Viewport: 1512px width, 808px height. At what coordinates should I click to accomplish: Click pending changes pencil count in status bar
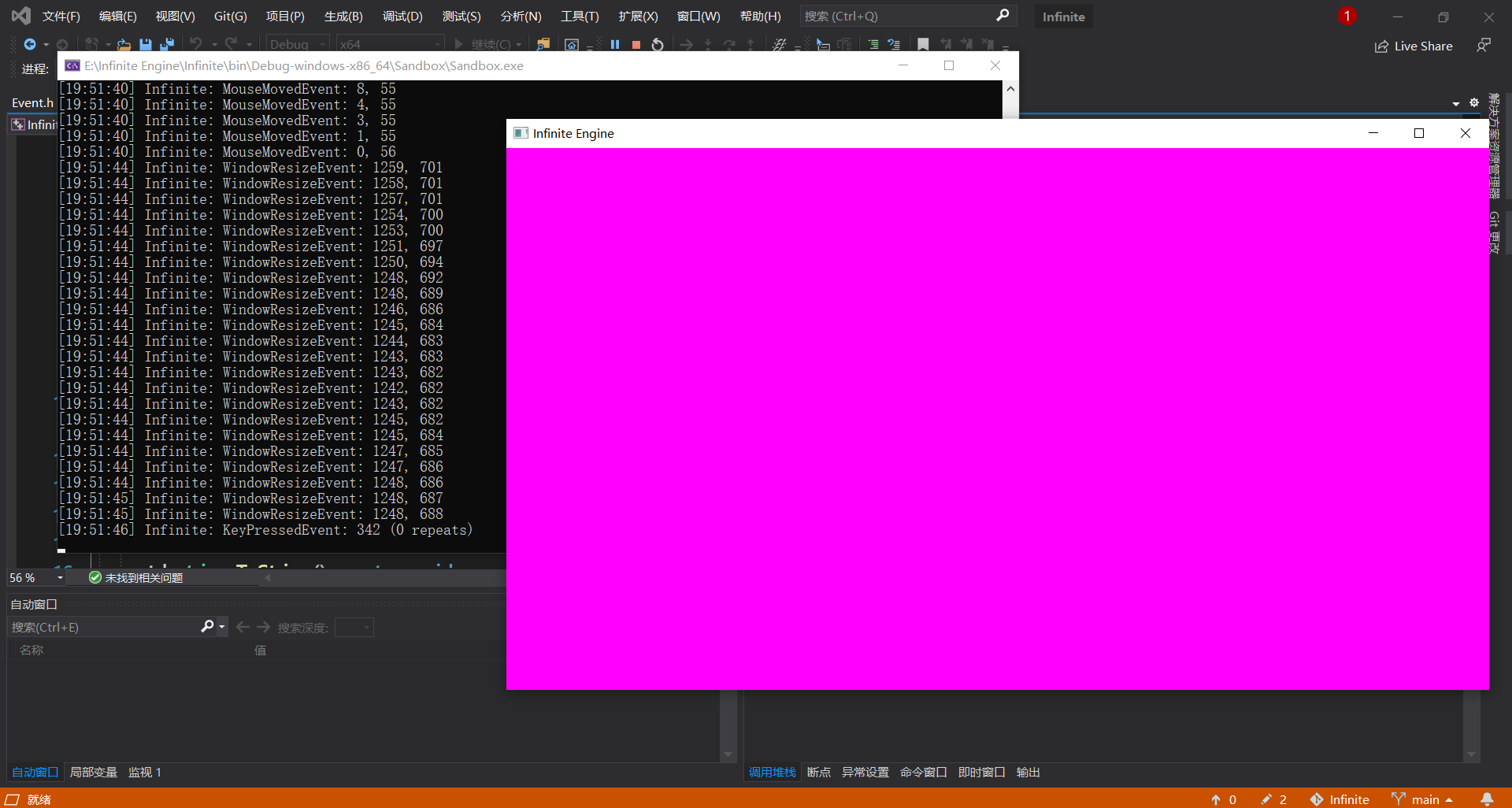click(x=1273, y=799)
